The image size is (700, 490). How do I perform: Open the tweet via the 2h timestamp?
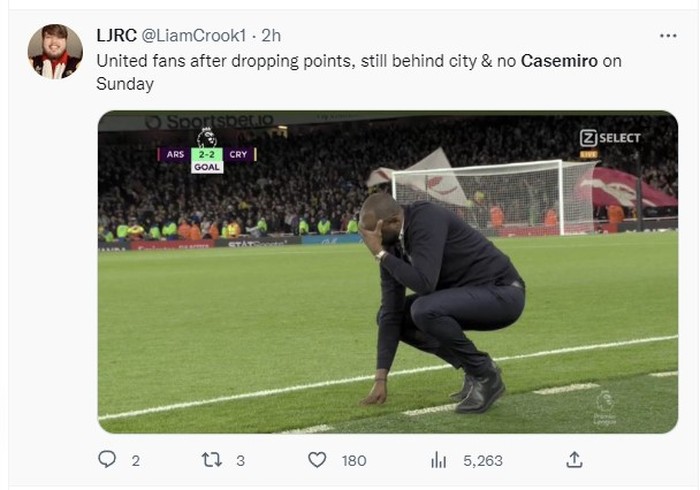pos(271,35)
